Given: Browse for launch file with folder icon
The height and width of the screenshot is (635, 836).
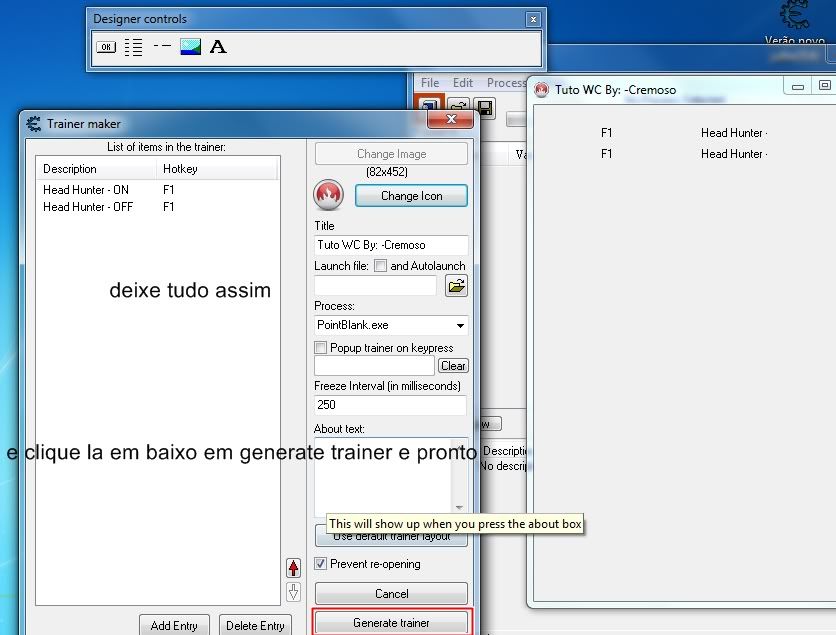Looking at the screenshot, I should pyautogui.click(x=456, y=286).
